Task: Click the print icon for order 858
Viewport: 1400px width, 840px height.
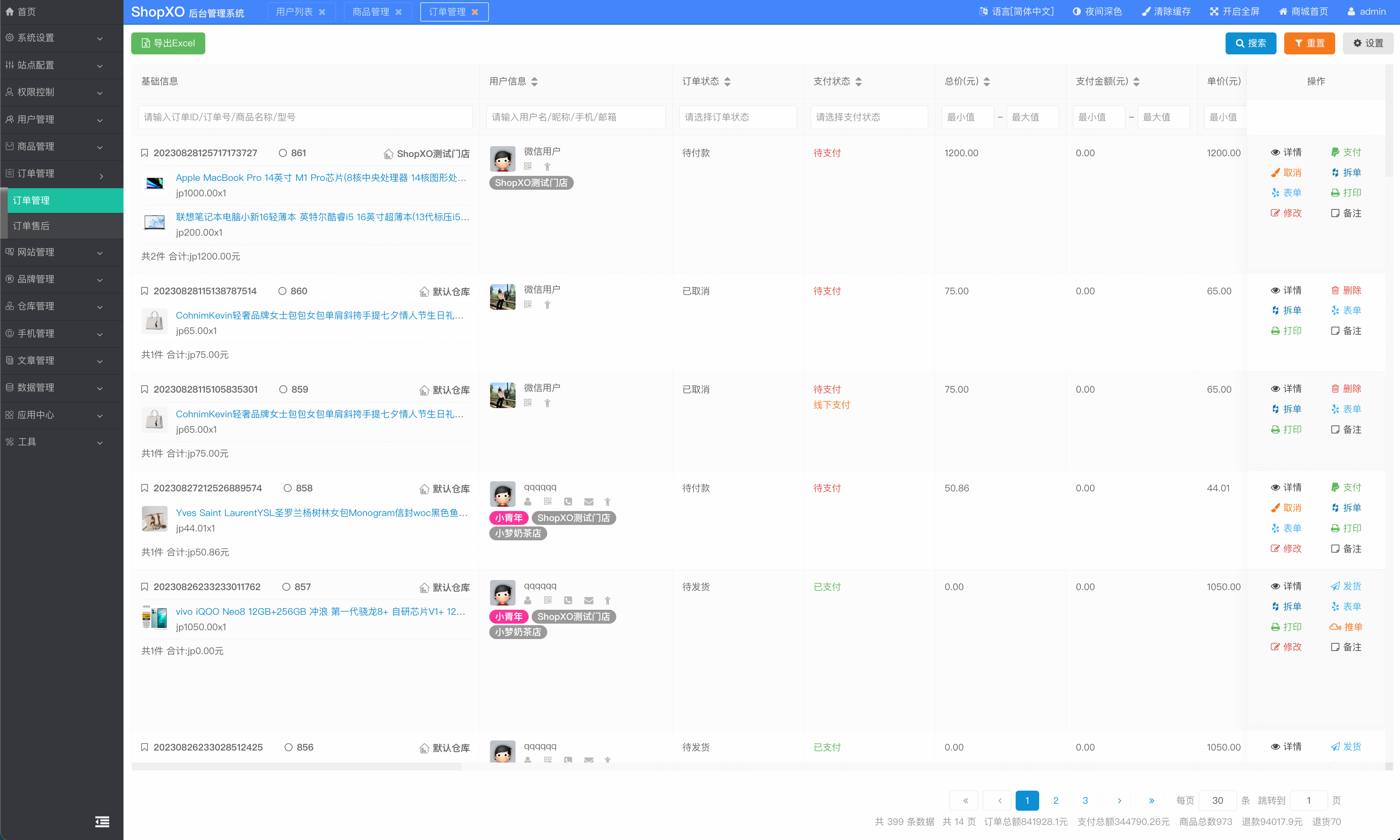Action: tap(1335, 528)
